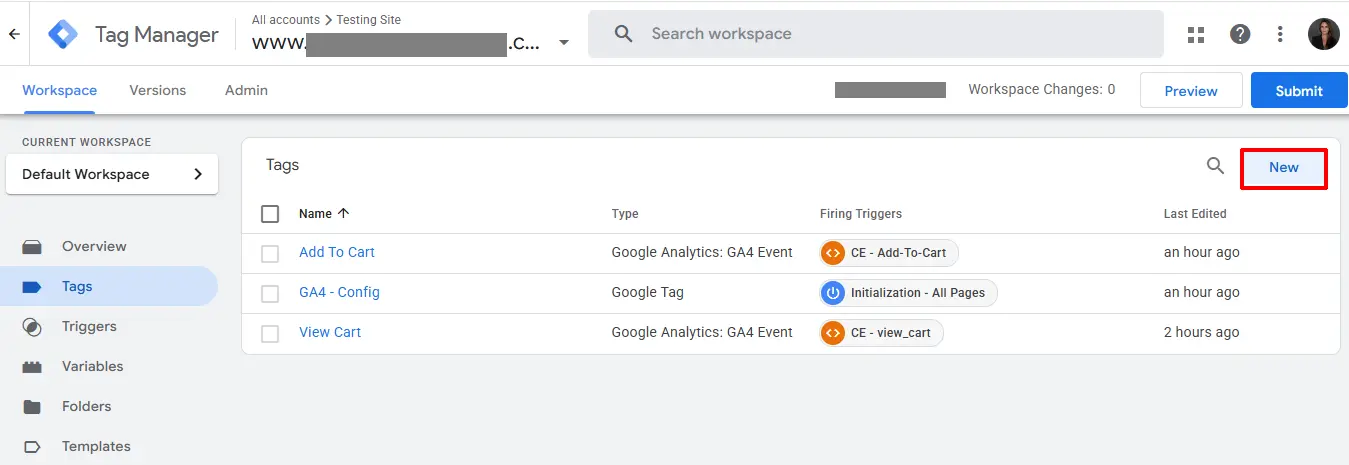This screenshot has width=1349, height=465.
Task: Open the Add To Cart tag link
Action: 337,252
